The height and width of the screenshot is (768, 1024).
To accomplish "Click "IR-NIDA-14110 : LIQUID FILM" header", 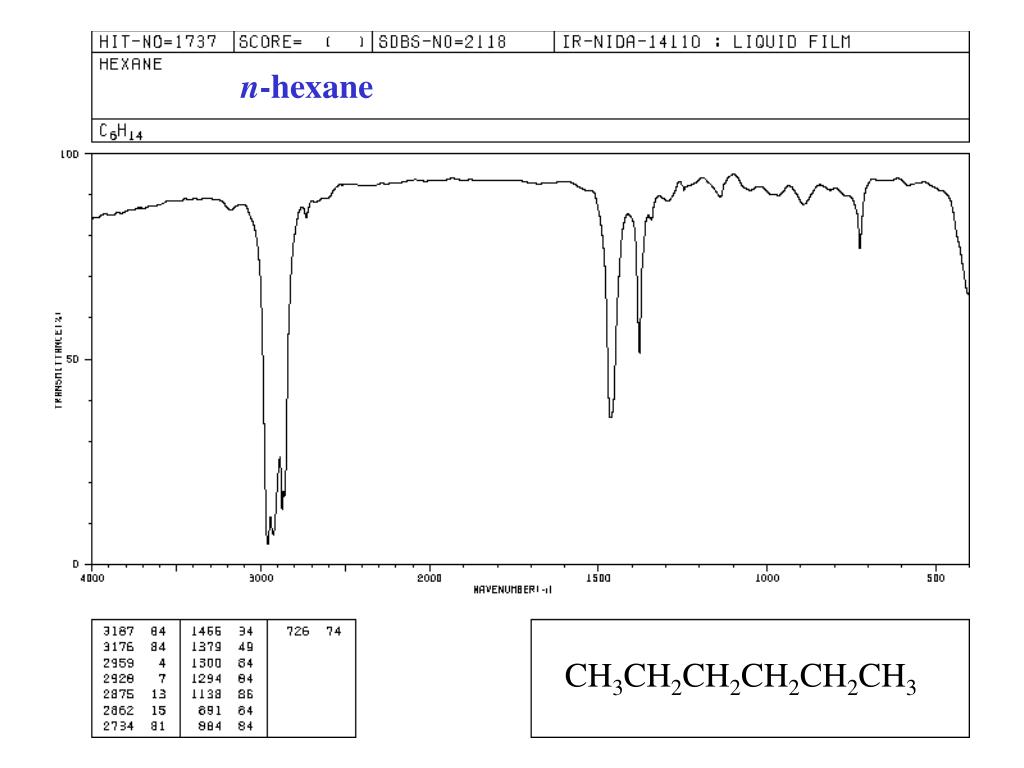I will point(707,42).
